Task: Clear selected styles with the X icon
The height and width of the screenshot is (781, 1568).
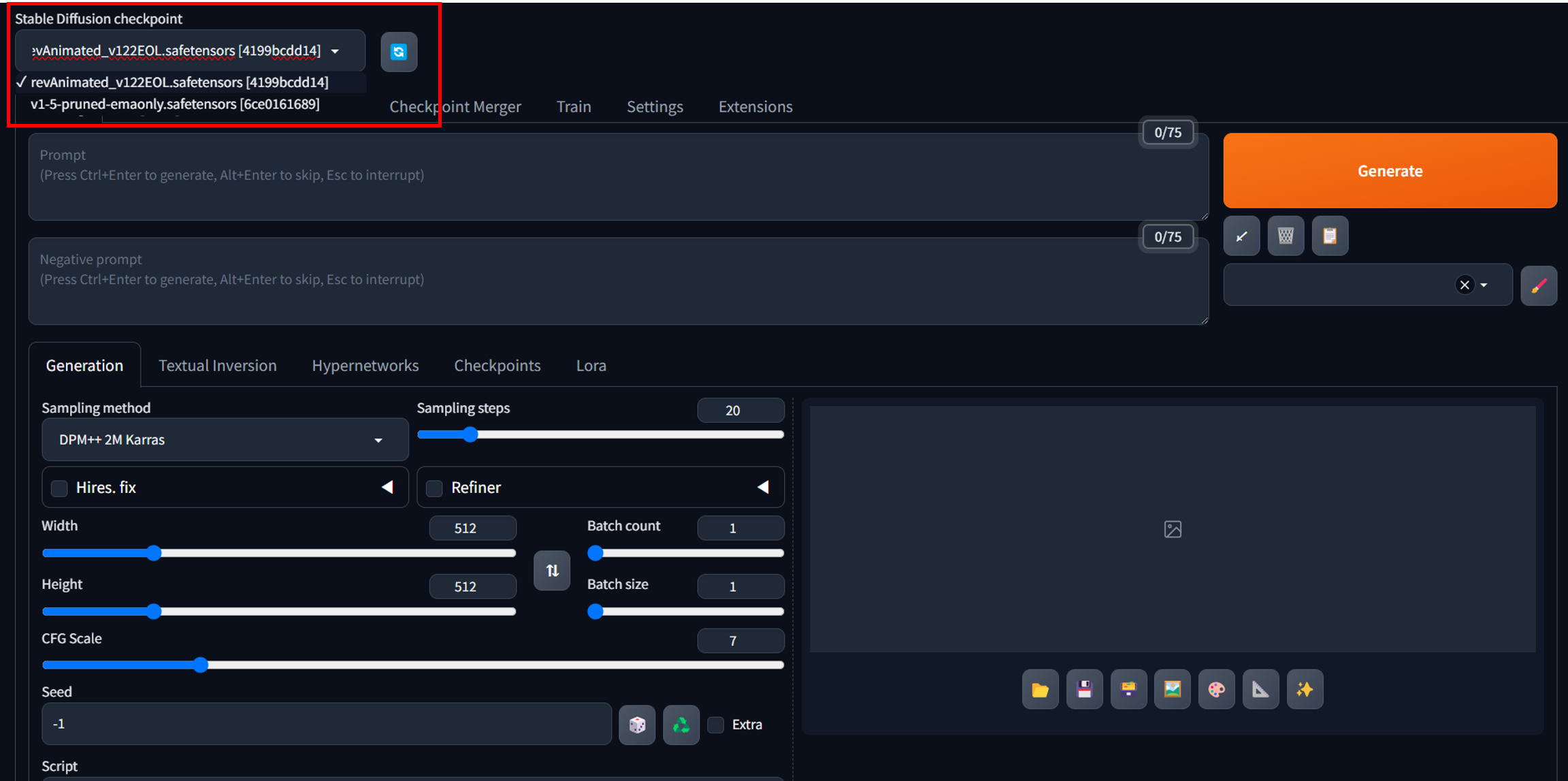Action: tap(1465, 285)
